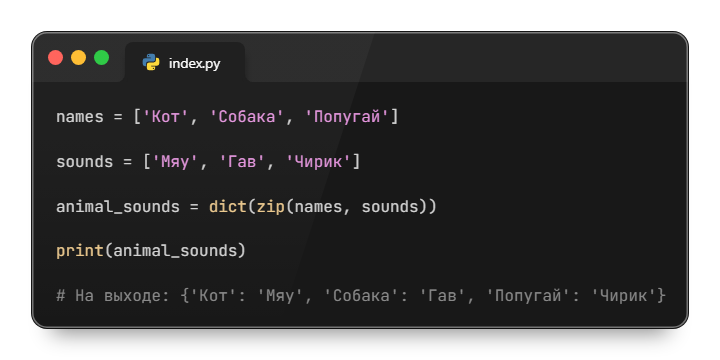Click the dict function keyword

[228, 207]
